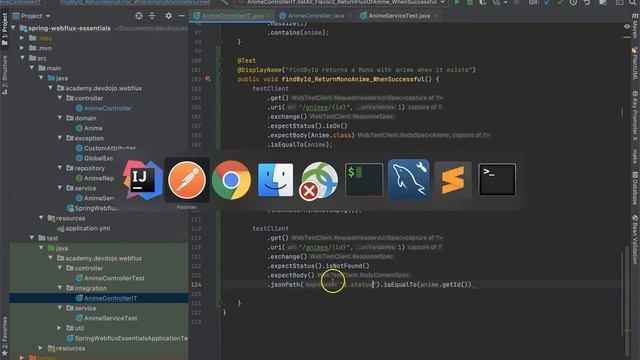This screenshot has height=360, width=640.
Task: Select the green dollar-prompt terminal app
Action: [364, 180]
